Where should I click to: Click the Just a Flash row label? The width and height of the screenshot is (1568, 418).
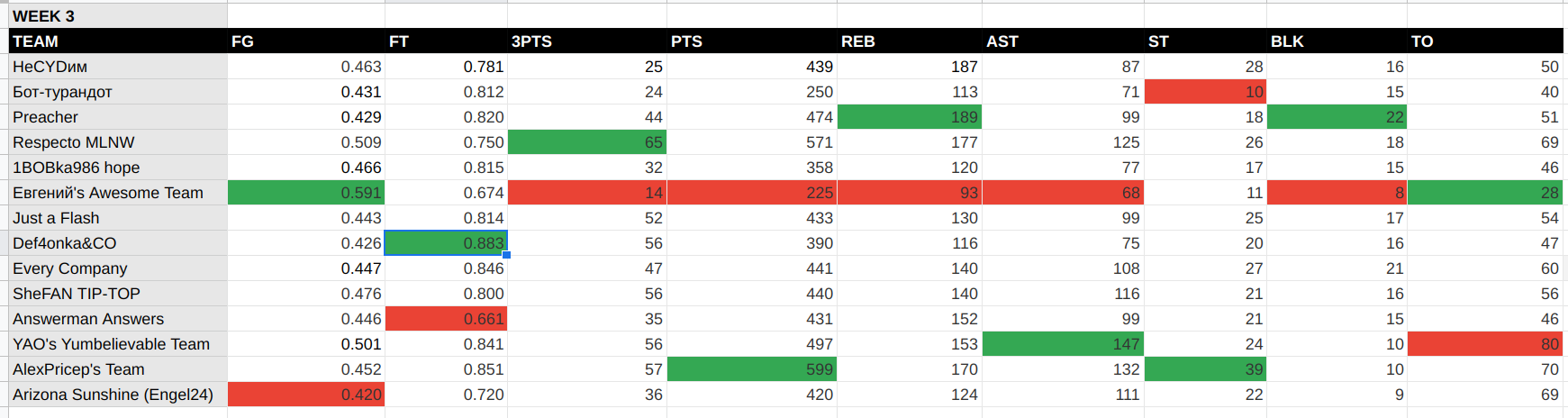(118, 218)
